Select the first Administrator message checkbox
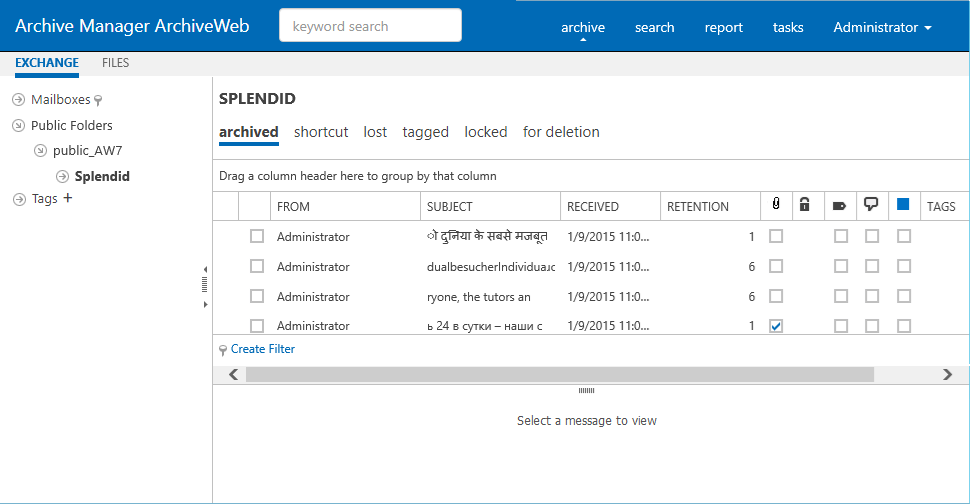This screenshot has height=504, width=970. point(257,236)
